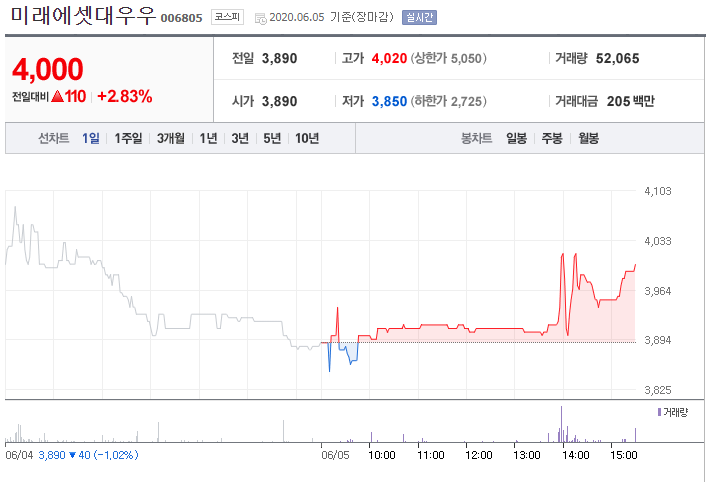Click the previous-day 3,890 ▼40 summary
This screenshot has height=482, width=706.
88,455
